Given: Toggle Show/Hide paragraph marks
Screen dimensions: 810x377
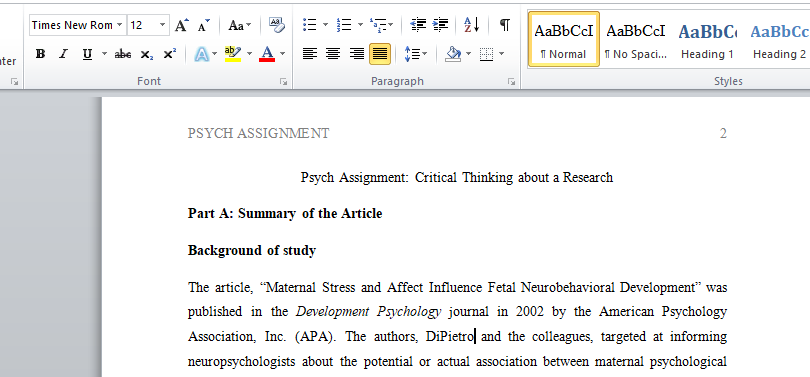Looking at the screenshot, I should (x=505, y=25).
